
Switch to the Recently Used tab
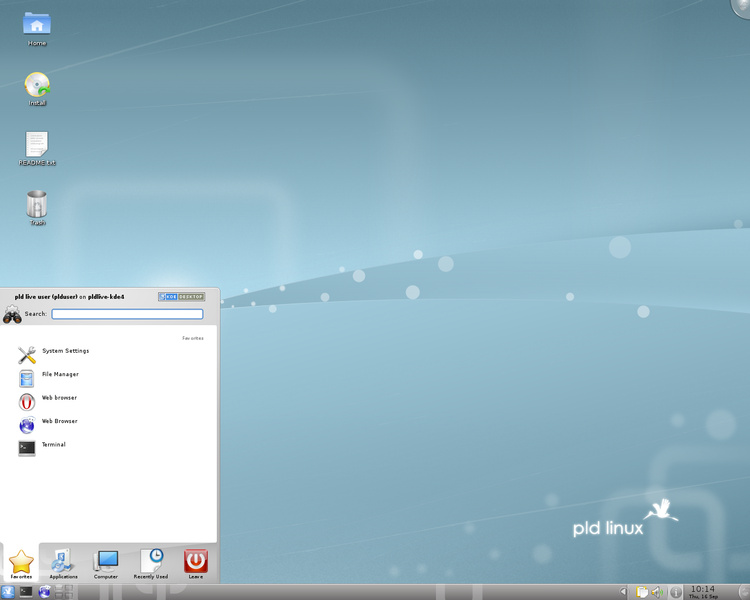(151, 563)
